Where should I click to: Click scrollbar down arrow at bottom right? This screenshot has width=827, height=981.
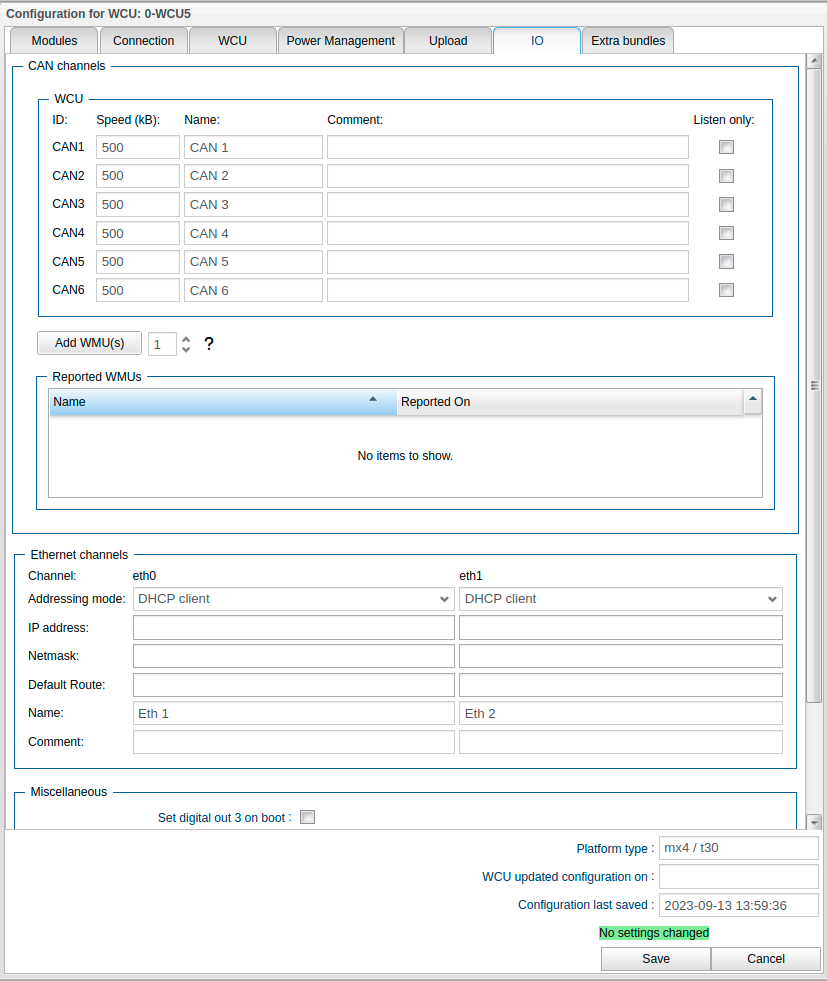[814, 821]
